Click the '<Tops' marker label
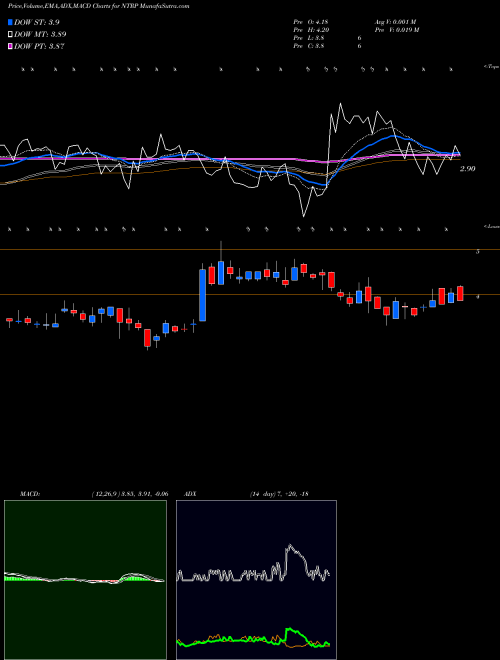500x660 pixels. [x=492, y=67]
